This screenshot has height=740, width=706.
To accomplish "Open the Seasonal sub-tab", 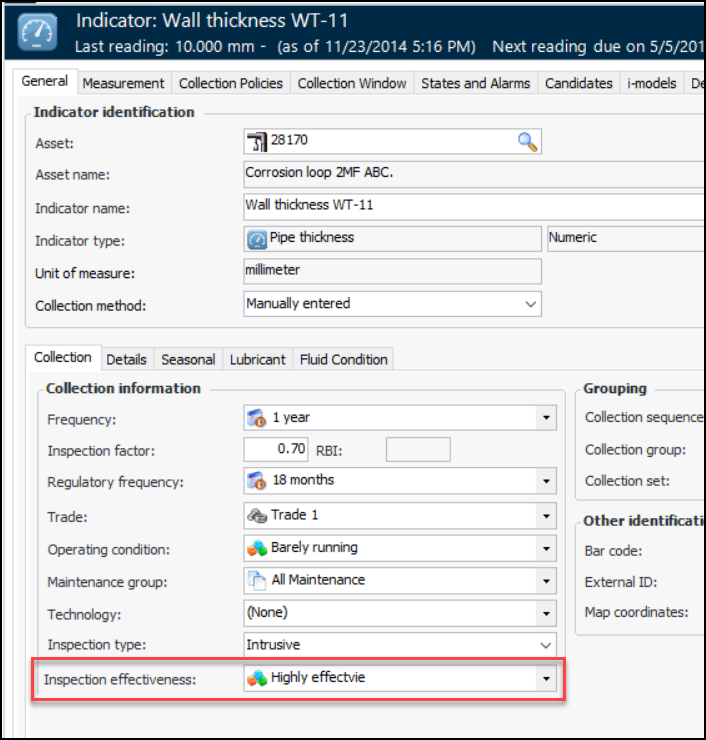I will [x=188, y=360].
